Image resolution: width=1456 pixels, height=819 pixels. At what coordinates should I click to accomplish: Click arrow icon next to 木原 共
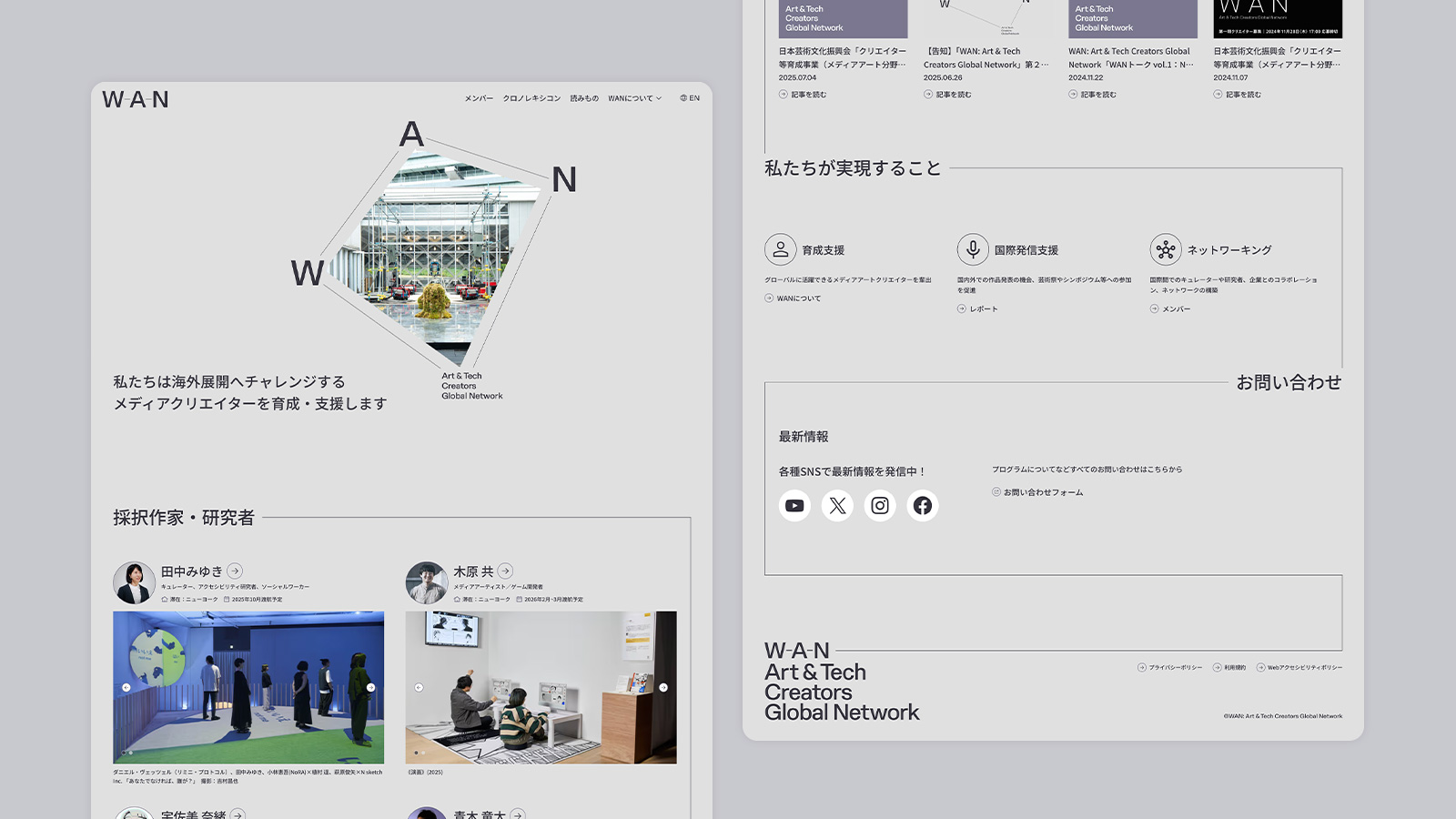pyautogui.click(x=505, y=571)
